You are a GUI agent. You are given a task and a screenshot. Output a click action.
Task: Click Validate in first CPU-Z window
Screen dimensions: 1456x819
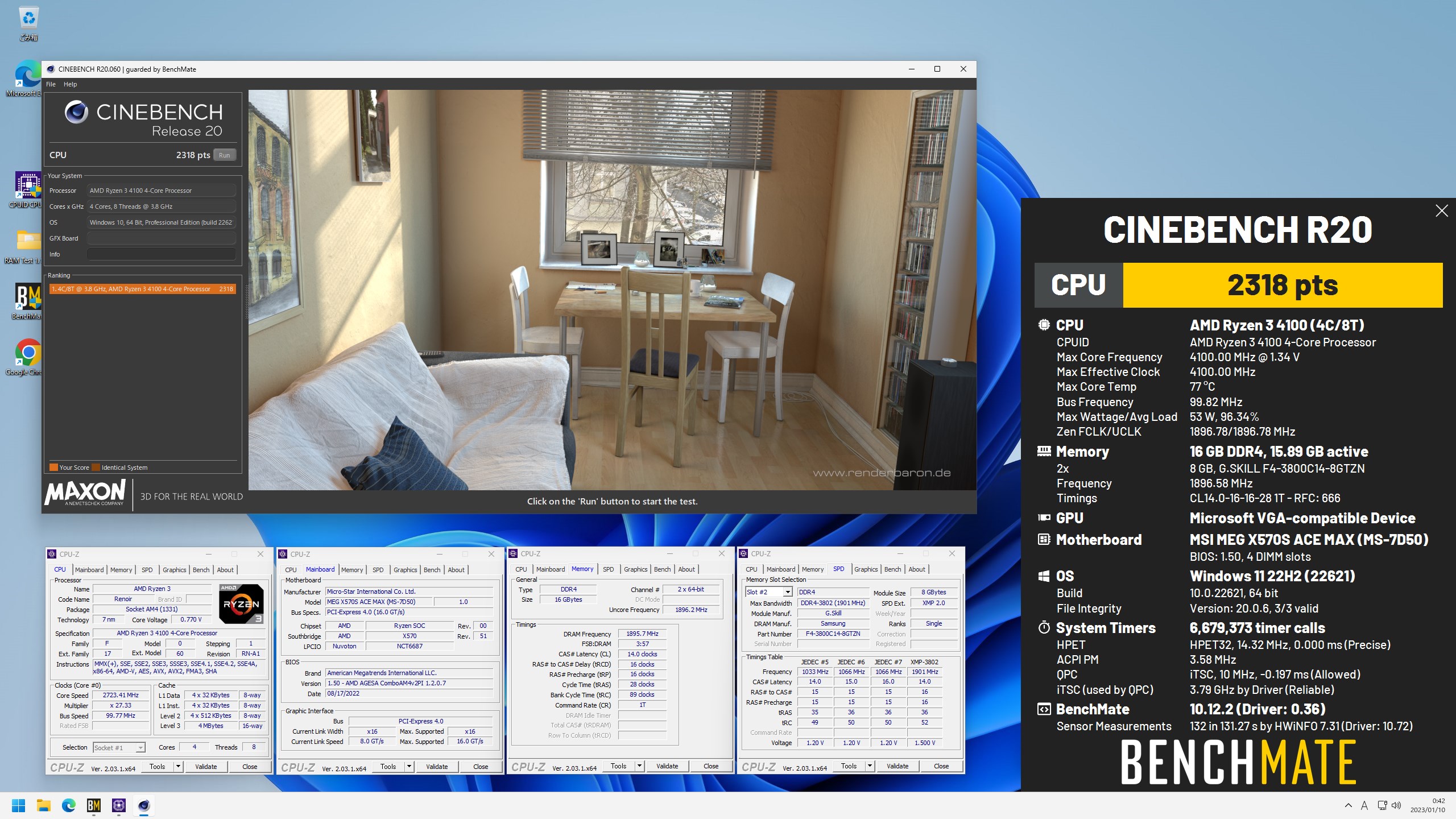tap(206, 767)
